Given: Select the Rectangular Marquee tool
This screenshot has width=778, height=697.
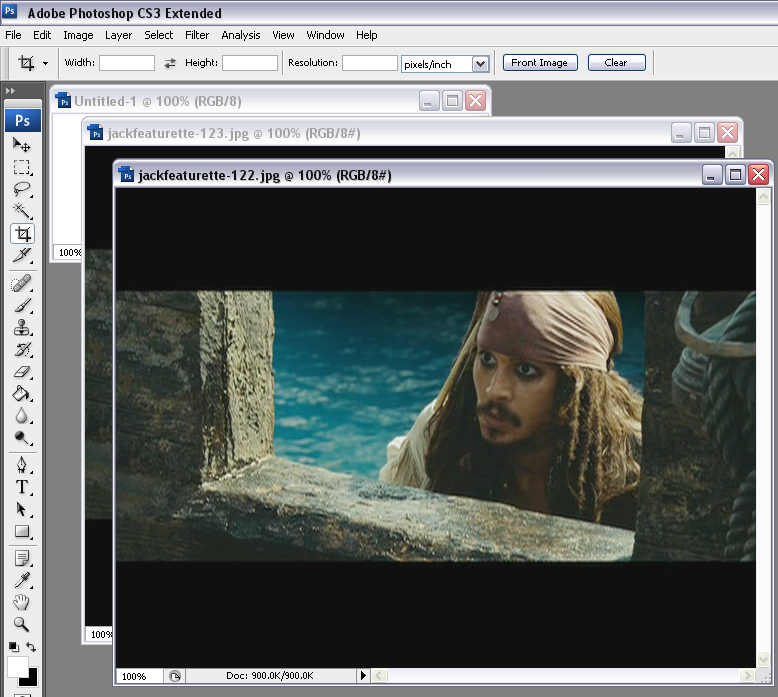Looking at the screenshot, I should click(x=22, y=167).
